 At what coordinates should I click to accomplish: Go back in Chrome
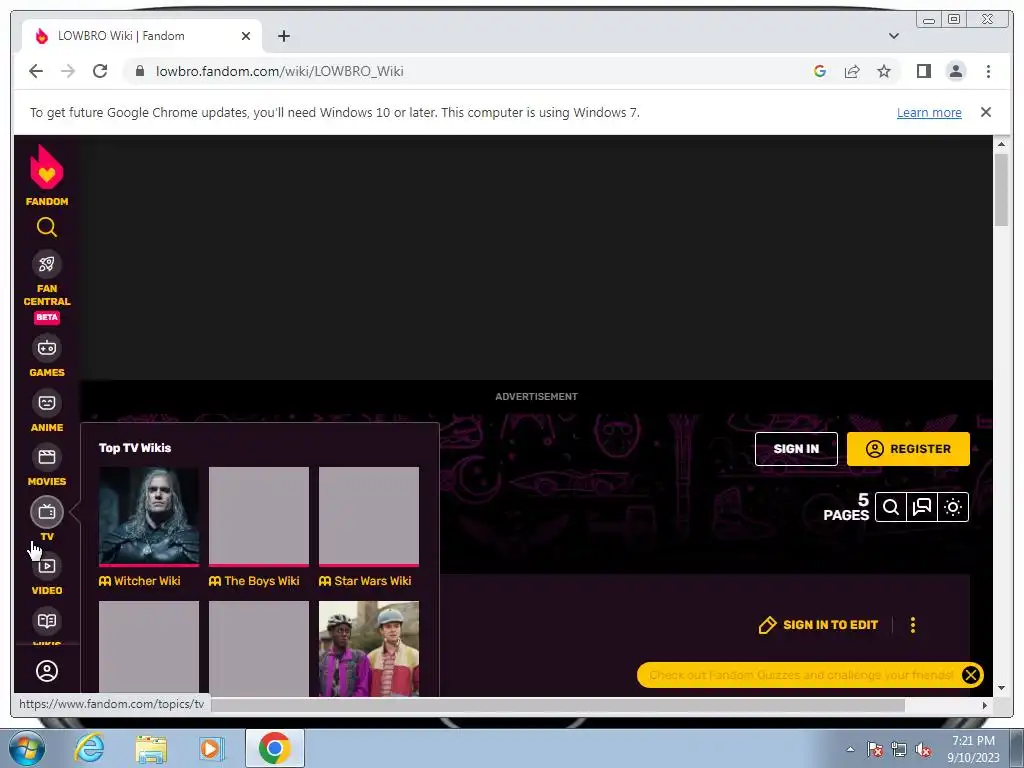36,71
